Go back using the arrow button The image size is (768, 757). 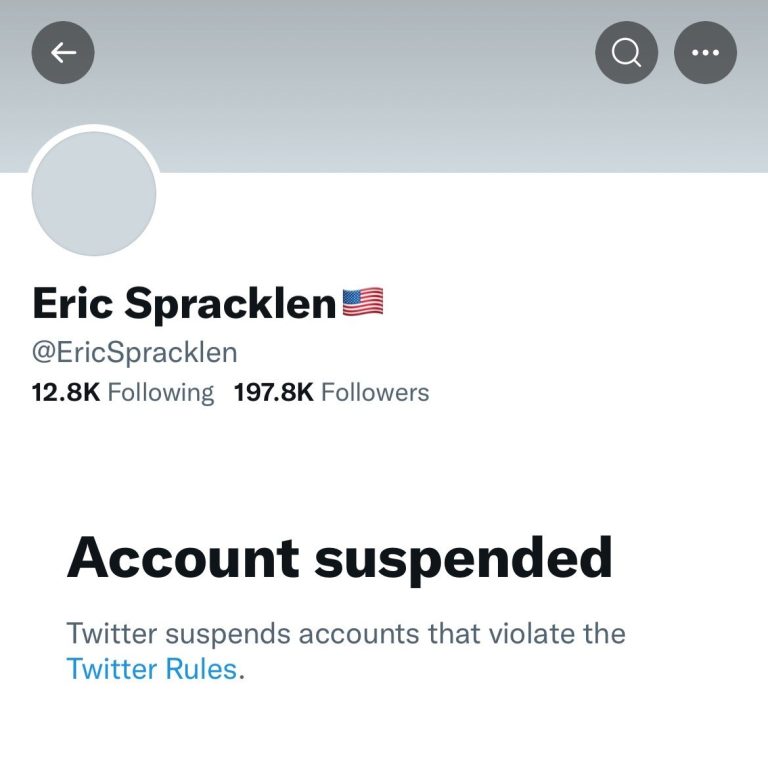tap(63, 52)
